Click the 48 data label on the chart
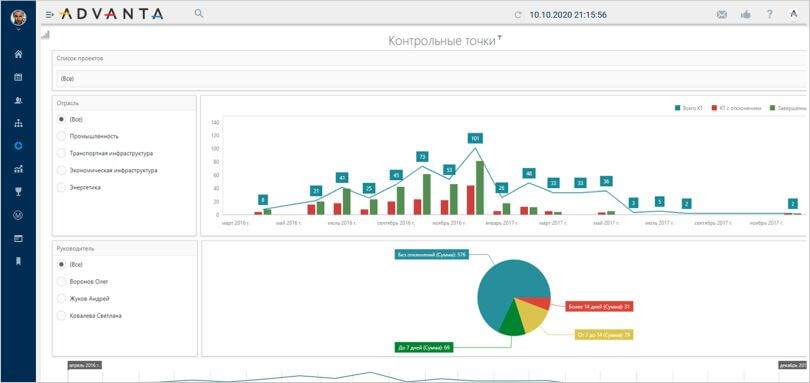810x383 pixels. pos(528,173)
